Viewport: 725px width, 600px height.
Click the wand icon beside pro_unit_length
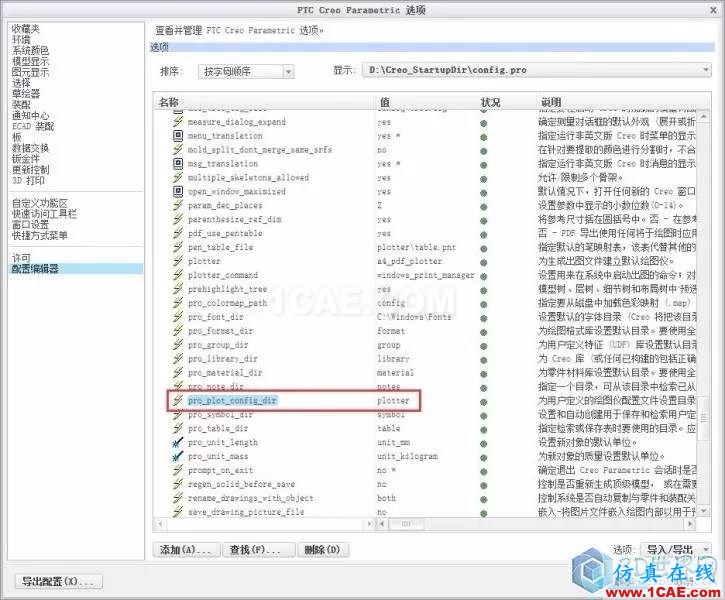(x=178, y=442)
